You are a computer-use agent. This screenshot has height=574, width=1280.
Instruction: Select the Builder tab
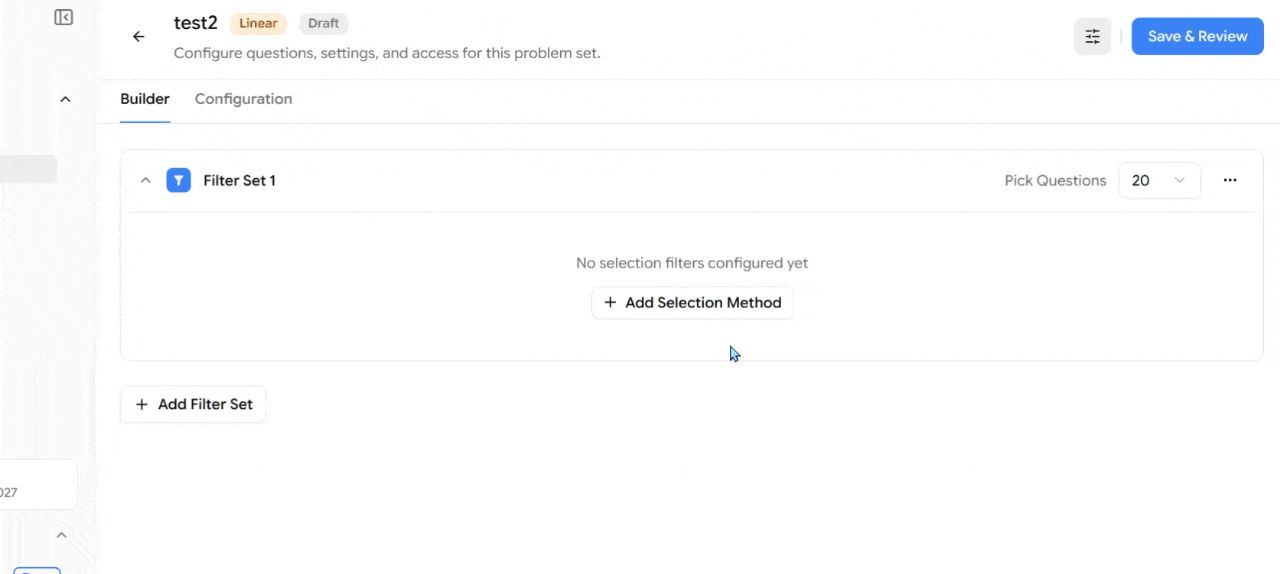[x=145, y=99]
